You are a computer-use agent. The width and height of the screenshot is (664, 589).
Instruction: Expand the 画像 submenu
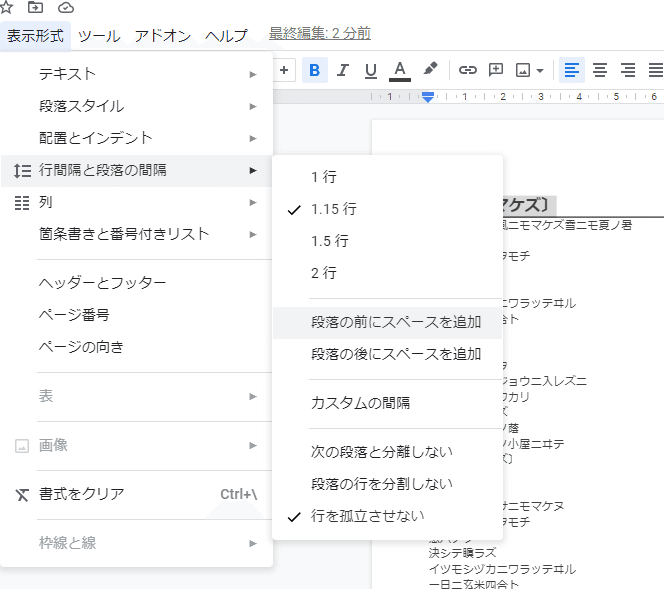click(137, 446)
